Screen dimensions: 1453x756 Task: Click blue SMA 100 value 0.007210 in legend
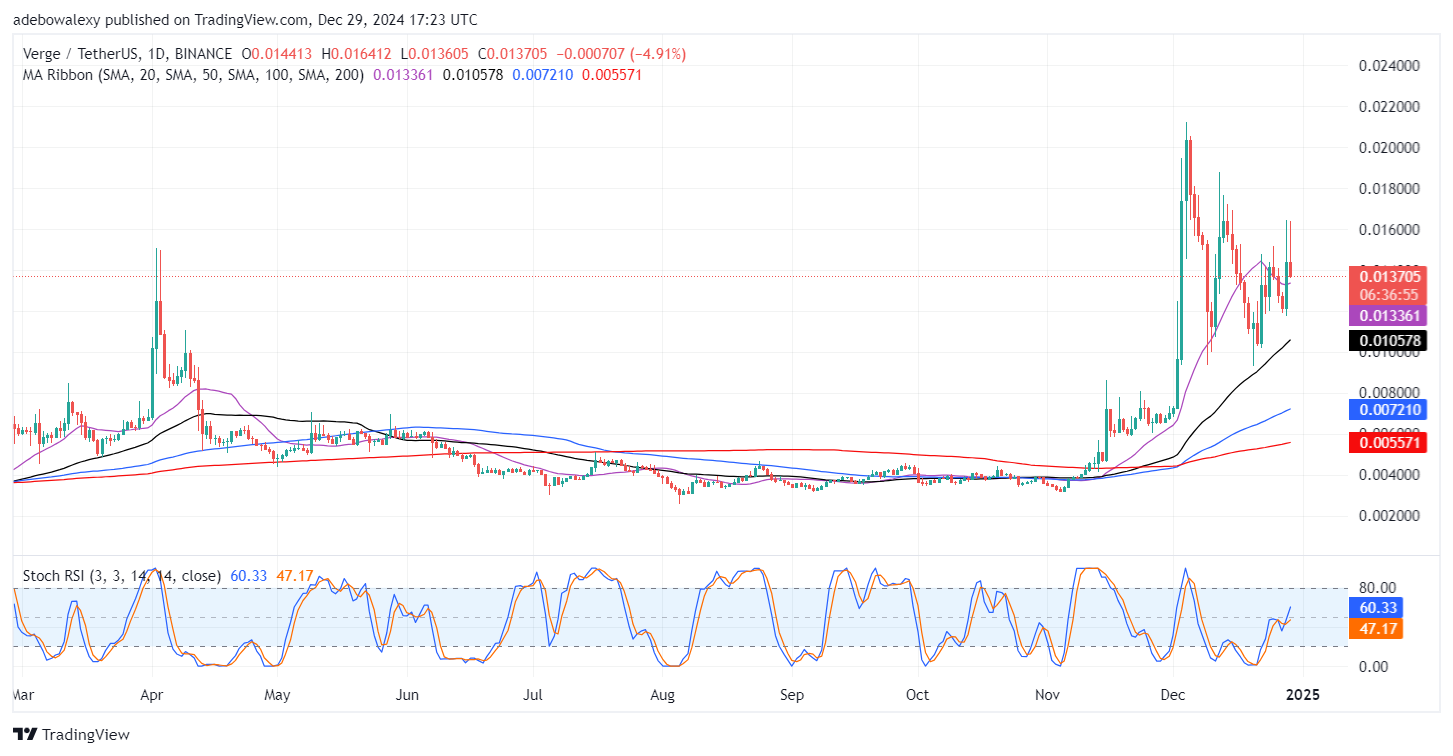coord(543,75)
